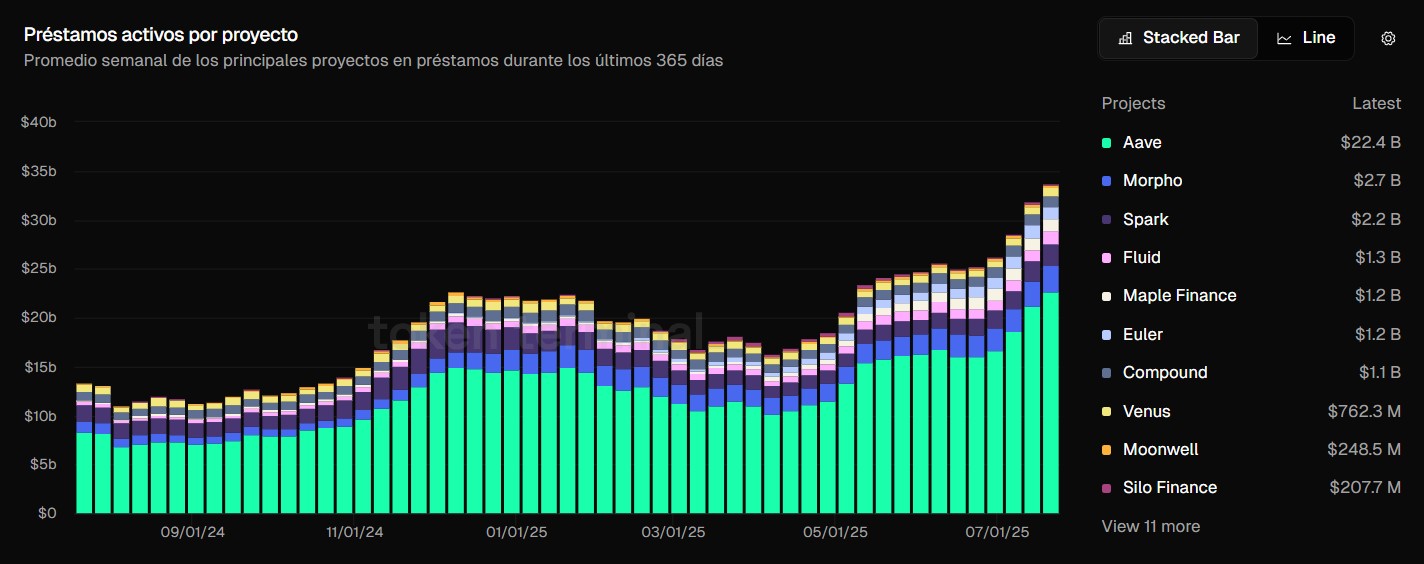This screenshot has width=1424, height=564.
Task: Open the chart settings gear icon
Action: click(x=1388, y=38)
